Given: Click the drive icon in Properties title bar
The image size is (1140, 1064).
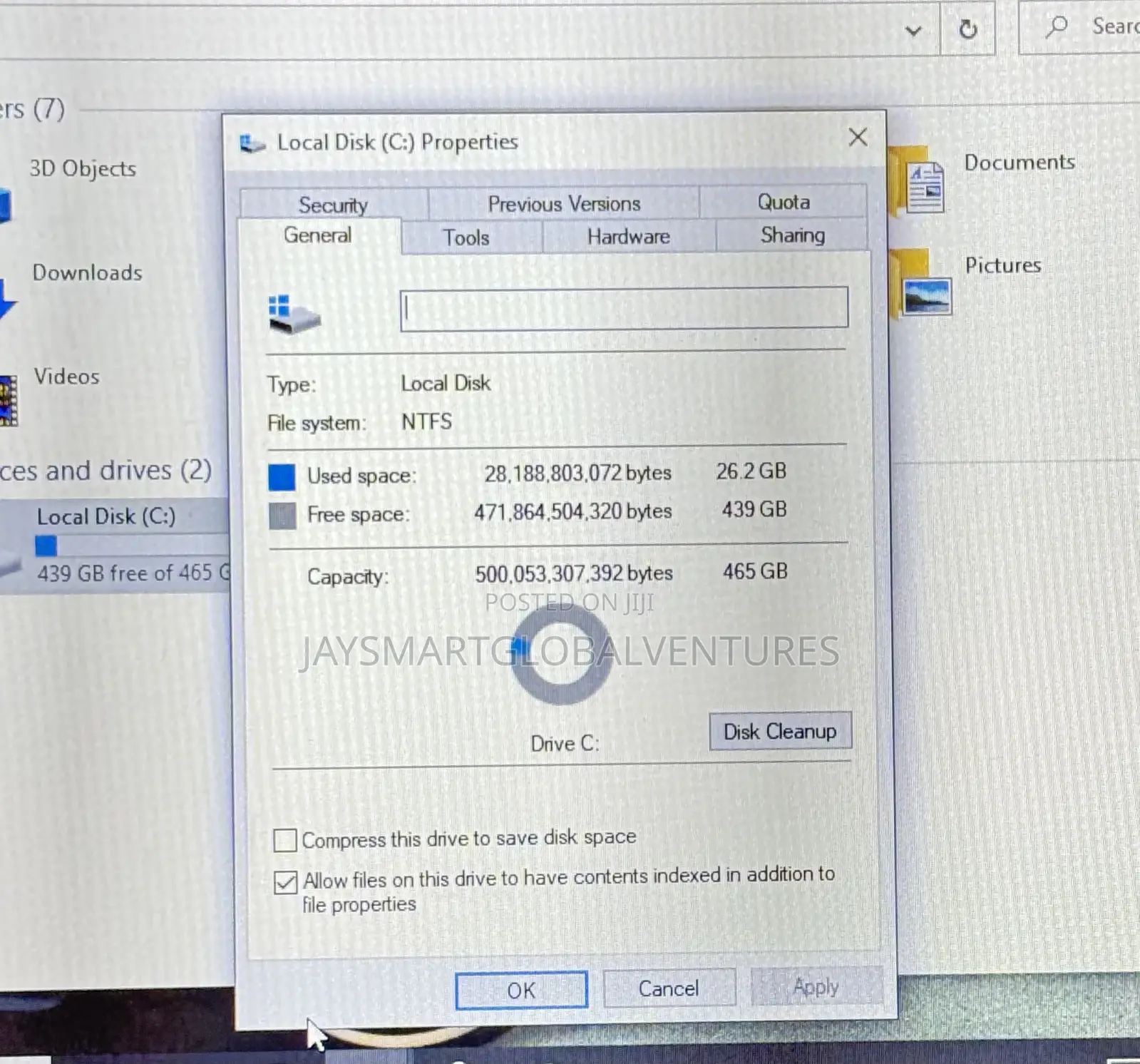Looking at the screenshot, I should point(252,143).
